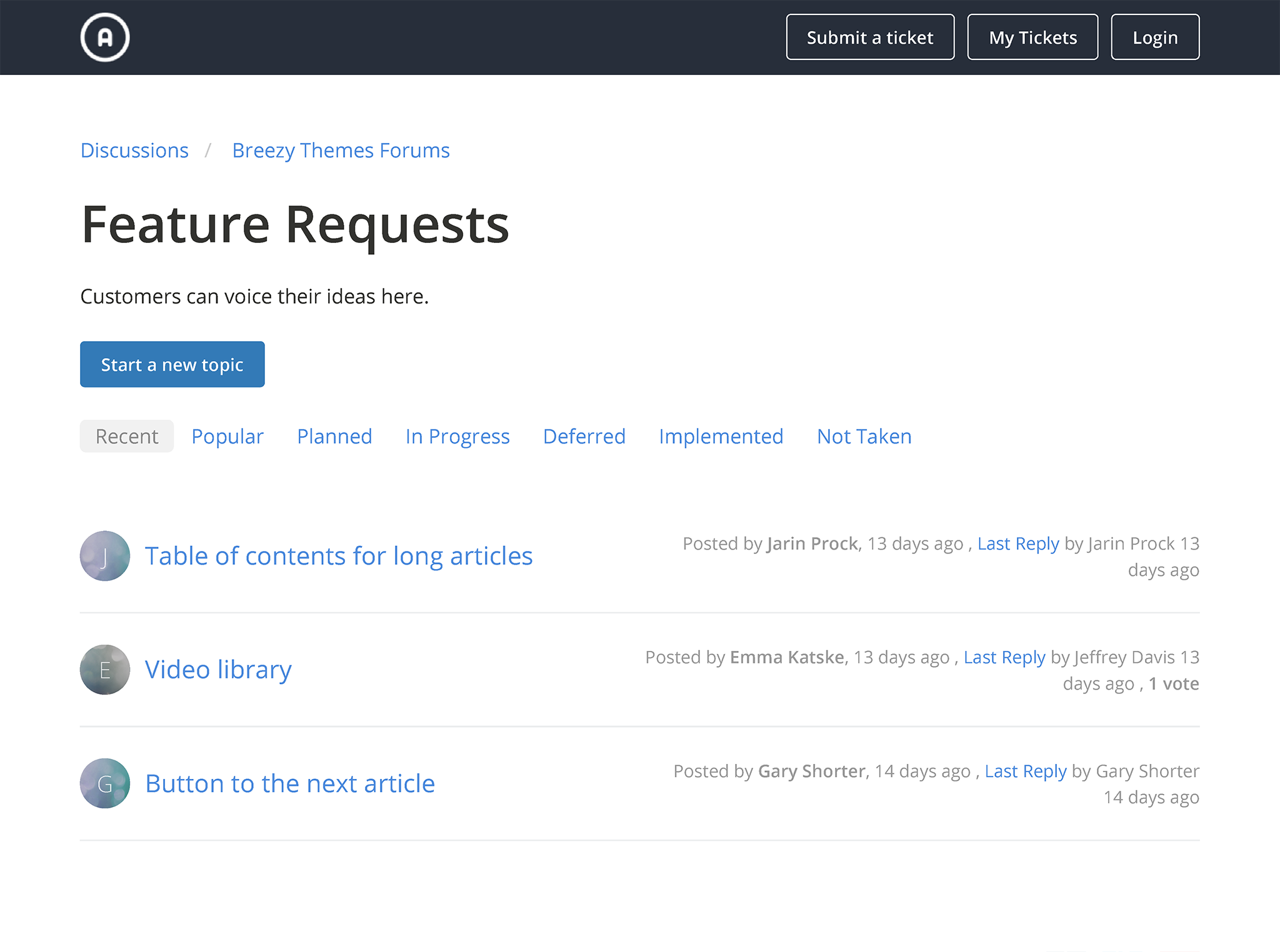
Task: Click author name 'Jarin Prock' in bold
Action: [x=812, y=543]
